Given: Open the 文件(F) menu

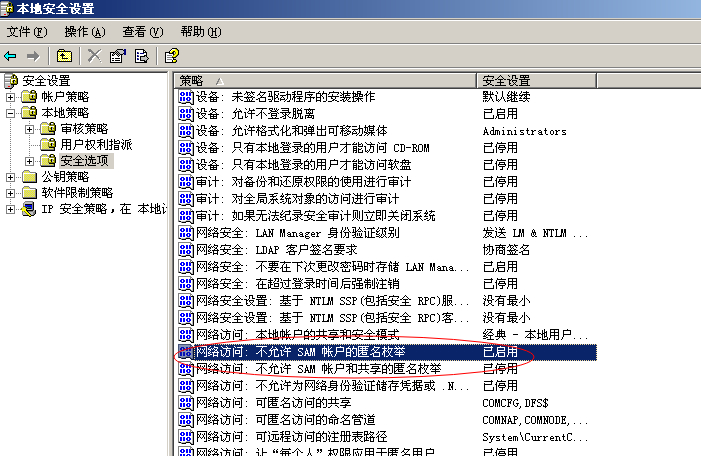Looking at the screenshot, I should coord(27,32).
